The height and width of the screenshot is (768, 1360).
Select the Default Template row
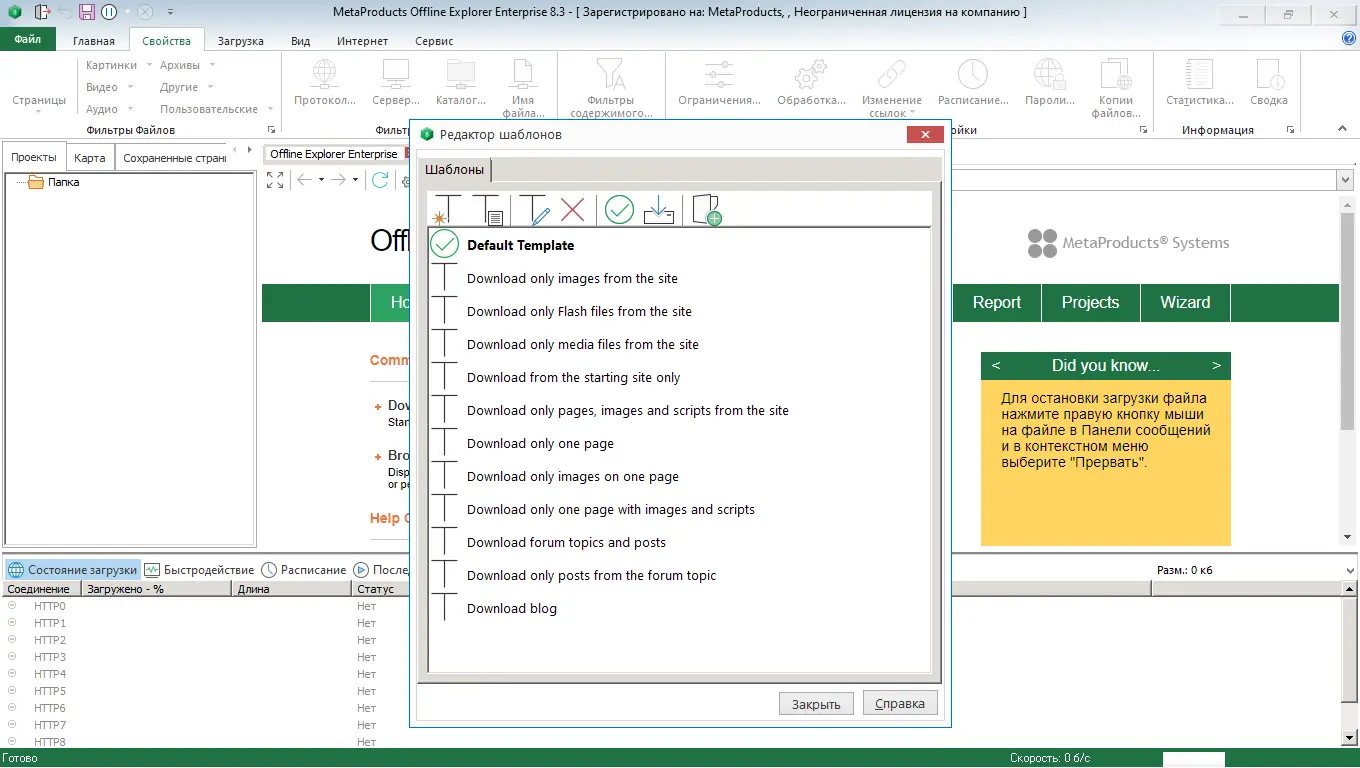[x=679, y=245]
